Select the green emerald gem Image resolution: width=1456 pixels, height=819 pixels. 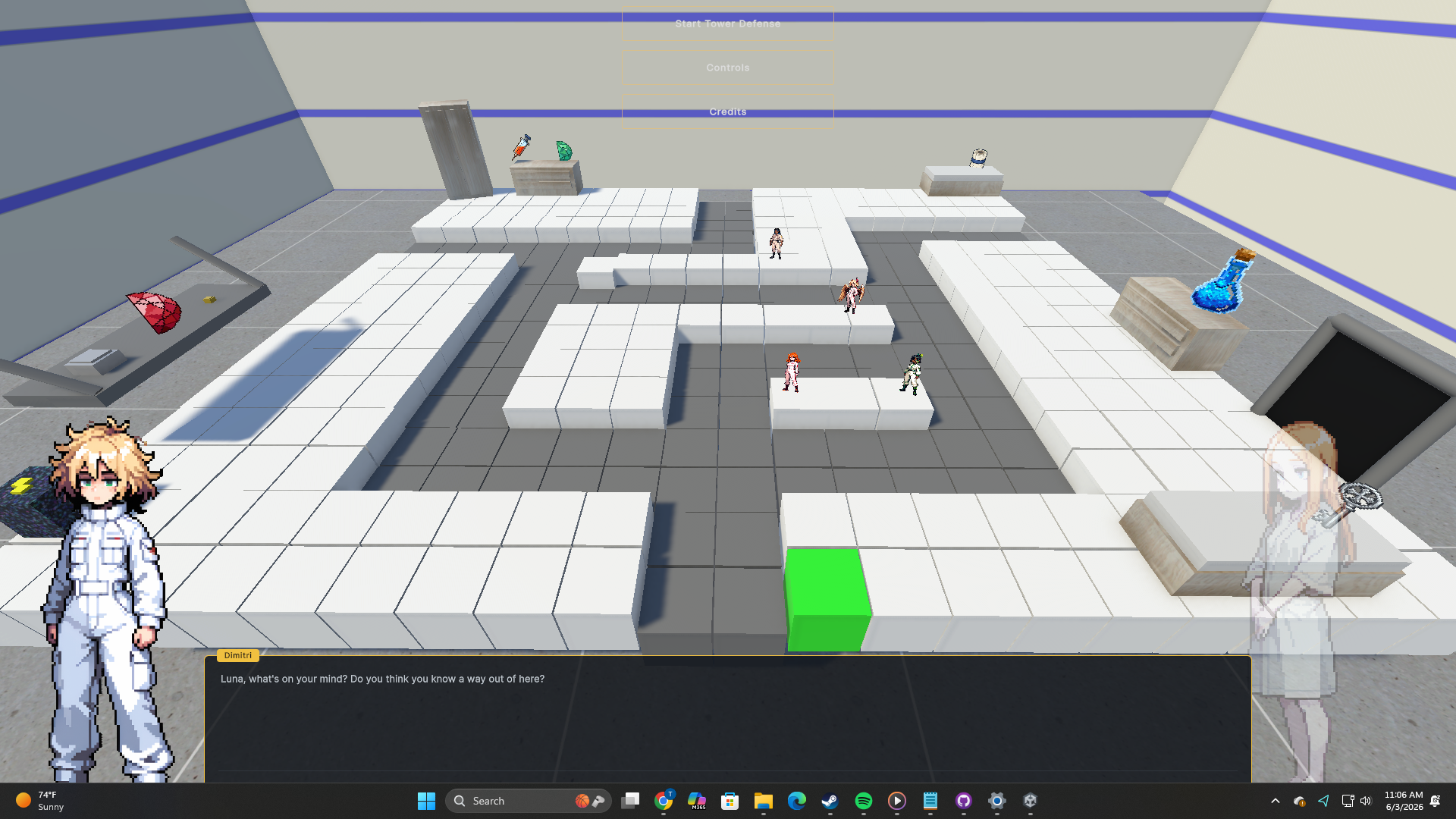pos(564,150)
